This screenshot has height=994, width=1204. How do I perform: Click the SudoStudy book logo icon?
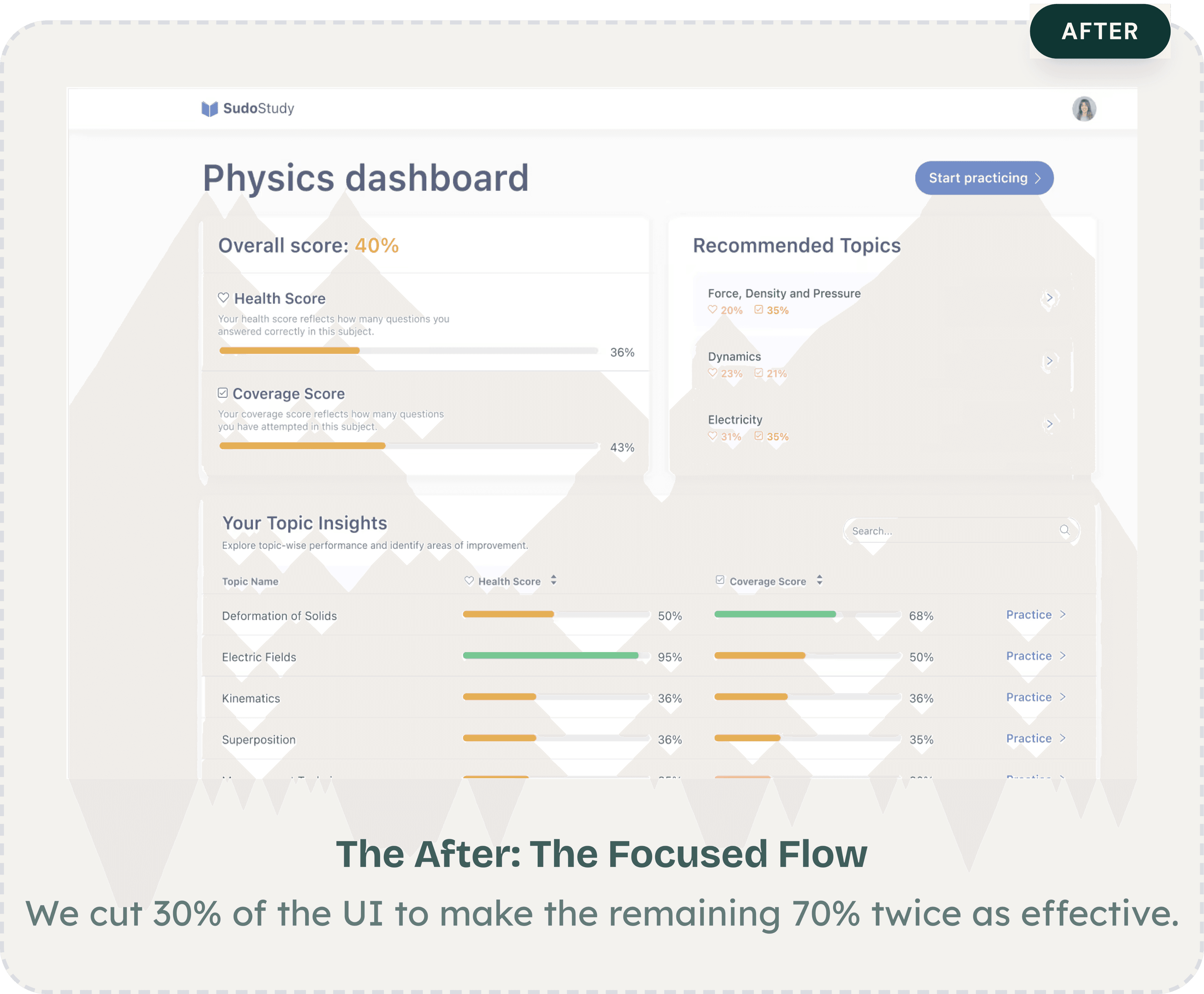pyautogui.click(x=210, y=108)
